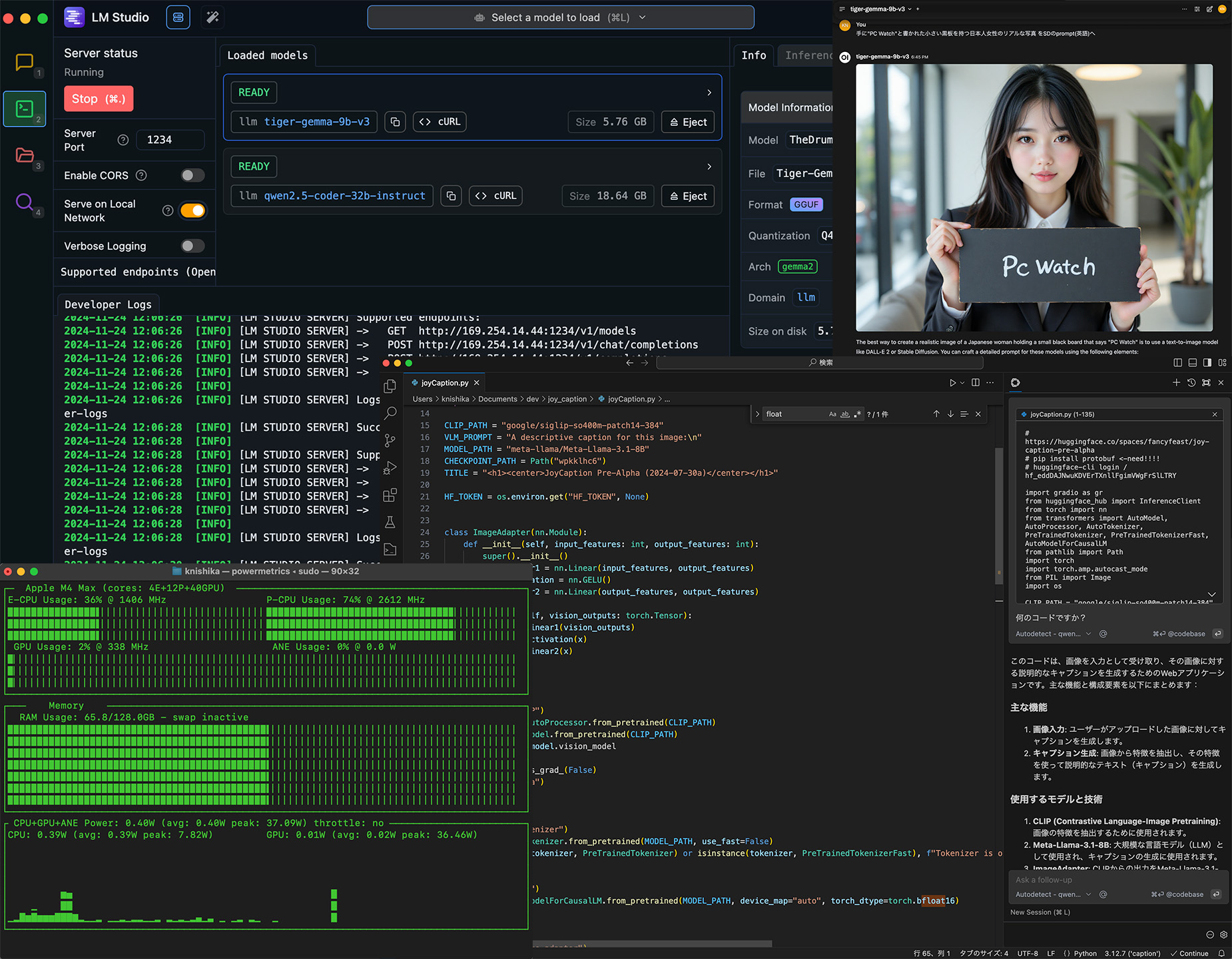Copy the tiger-gemma-9b-v3 model identifier
The height and width of the screenshot is (959, 1232).
395,122
